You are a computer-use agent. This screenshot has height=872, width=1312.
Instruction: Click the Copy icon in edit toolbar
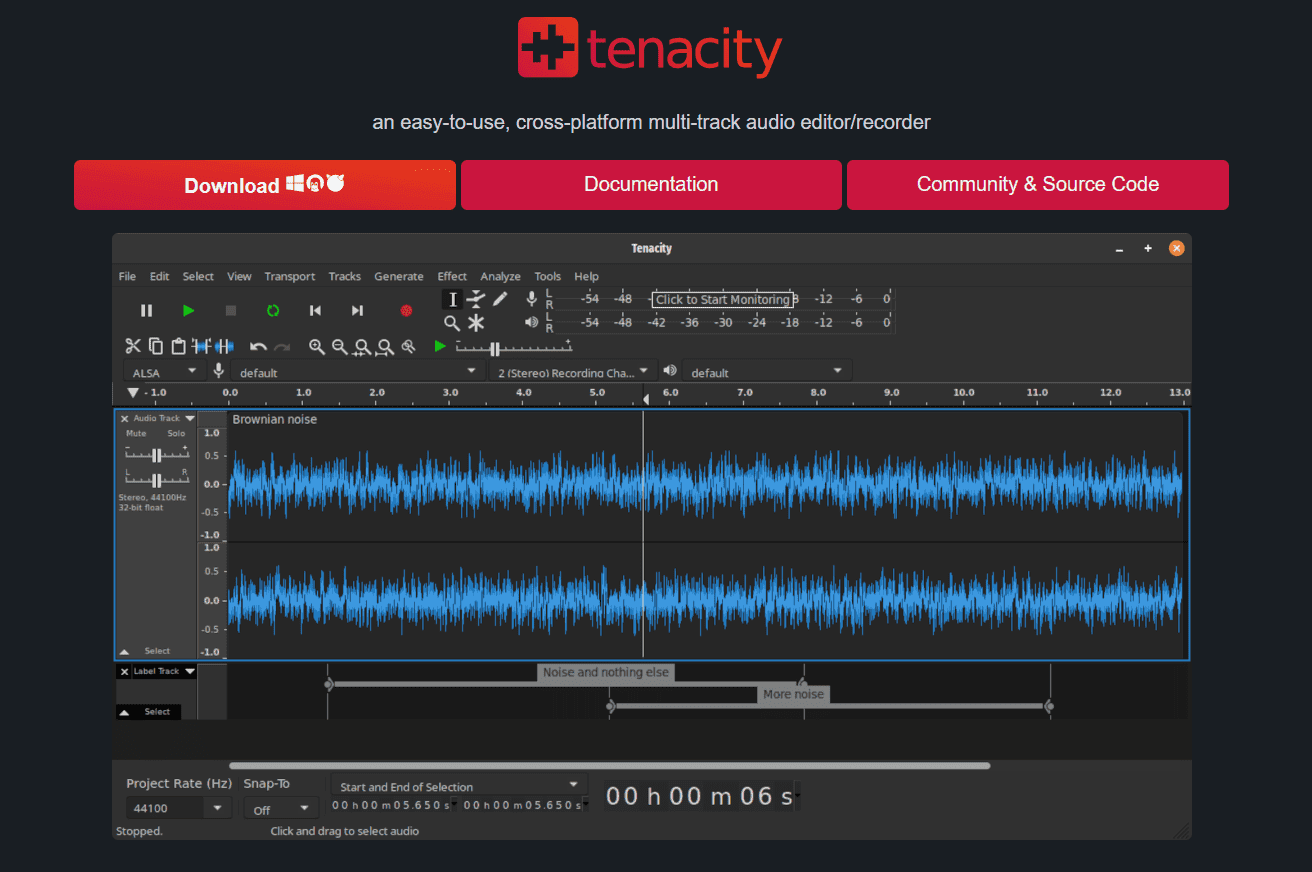156,346
